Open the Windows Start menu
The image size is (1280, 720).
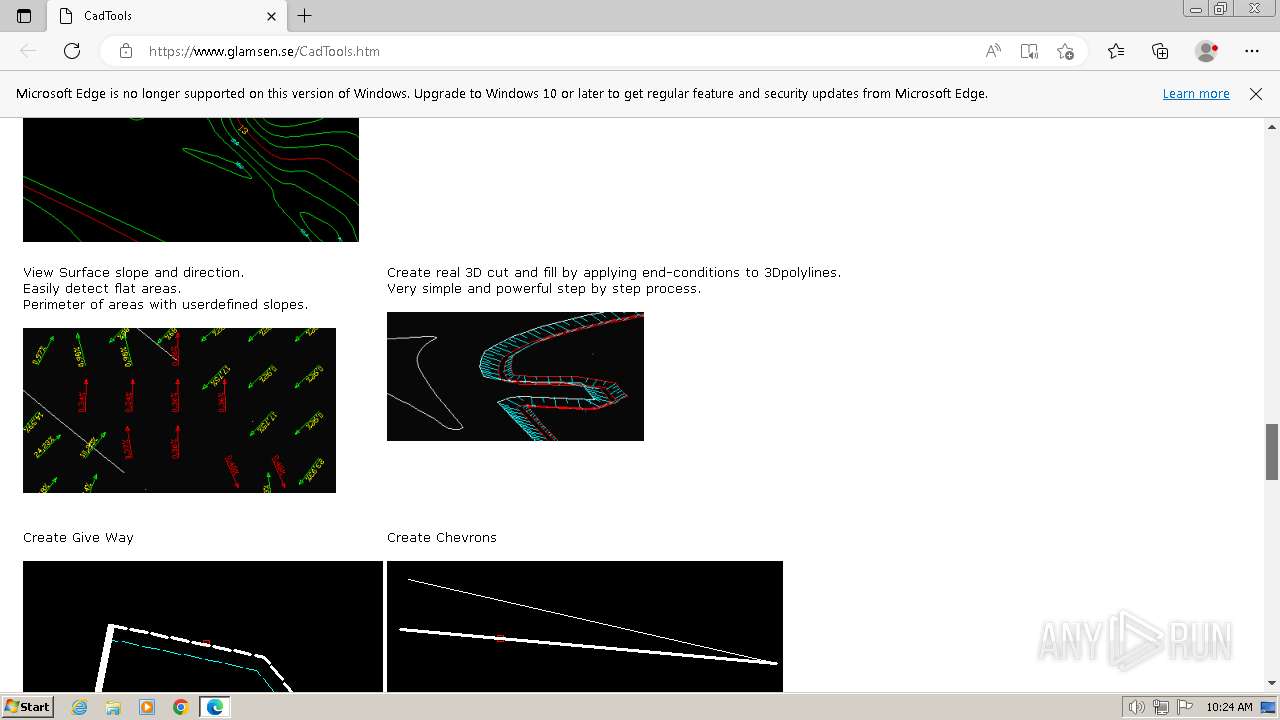click(28, 706)
